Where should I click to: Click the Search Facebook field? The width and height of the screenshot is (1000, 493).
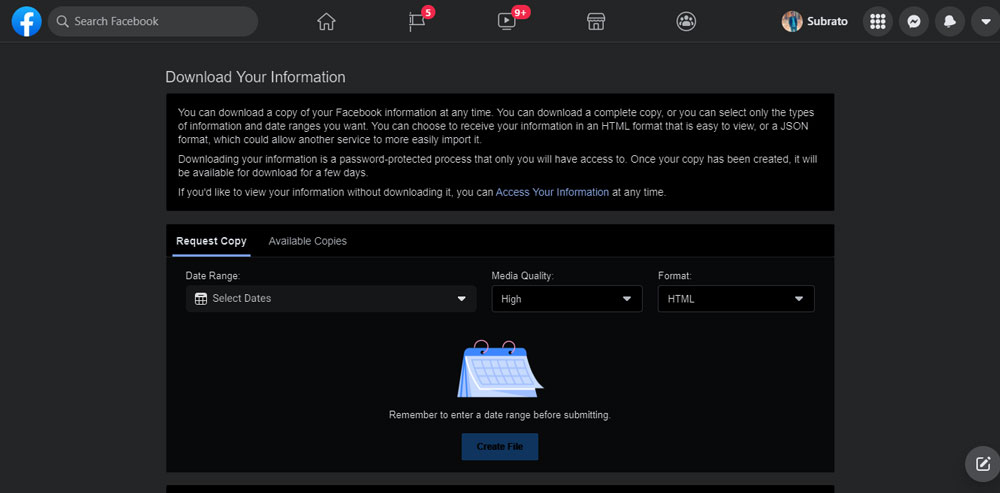tap(153, 22)
